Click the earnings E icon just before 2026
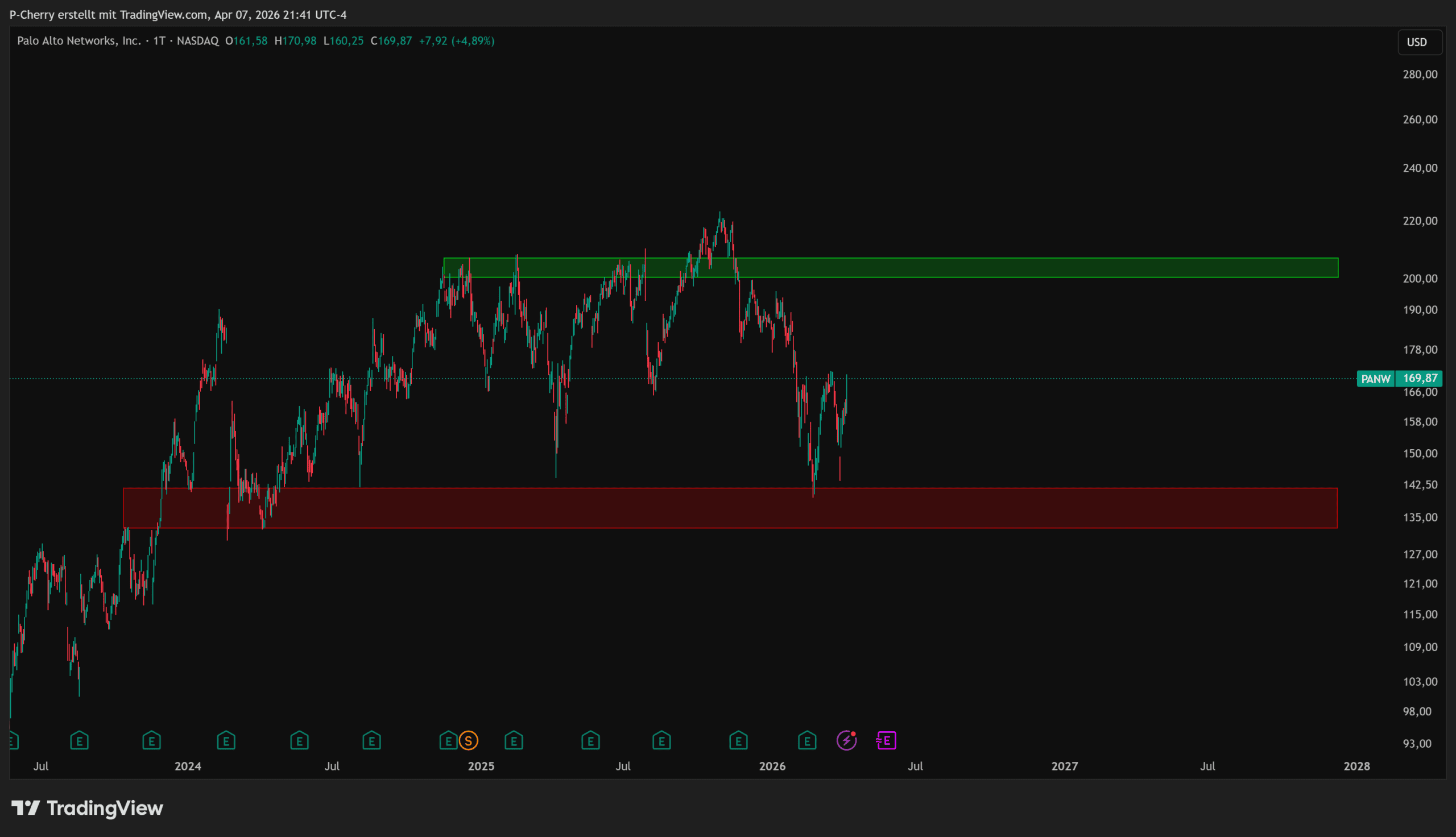The height and width of the screenshot is (837, 1456). [738, 740]
